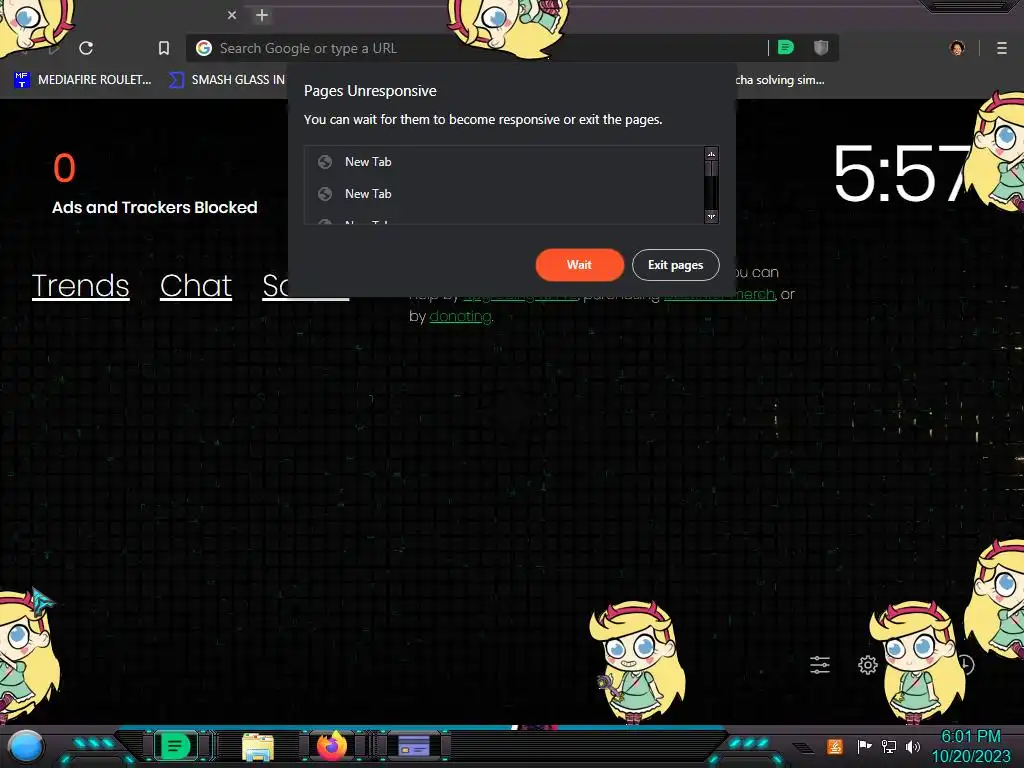1024x768 pixels.
Task: Click the gray shield icon in address bar
Action: click(821, 47)
